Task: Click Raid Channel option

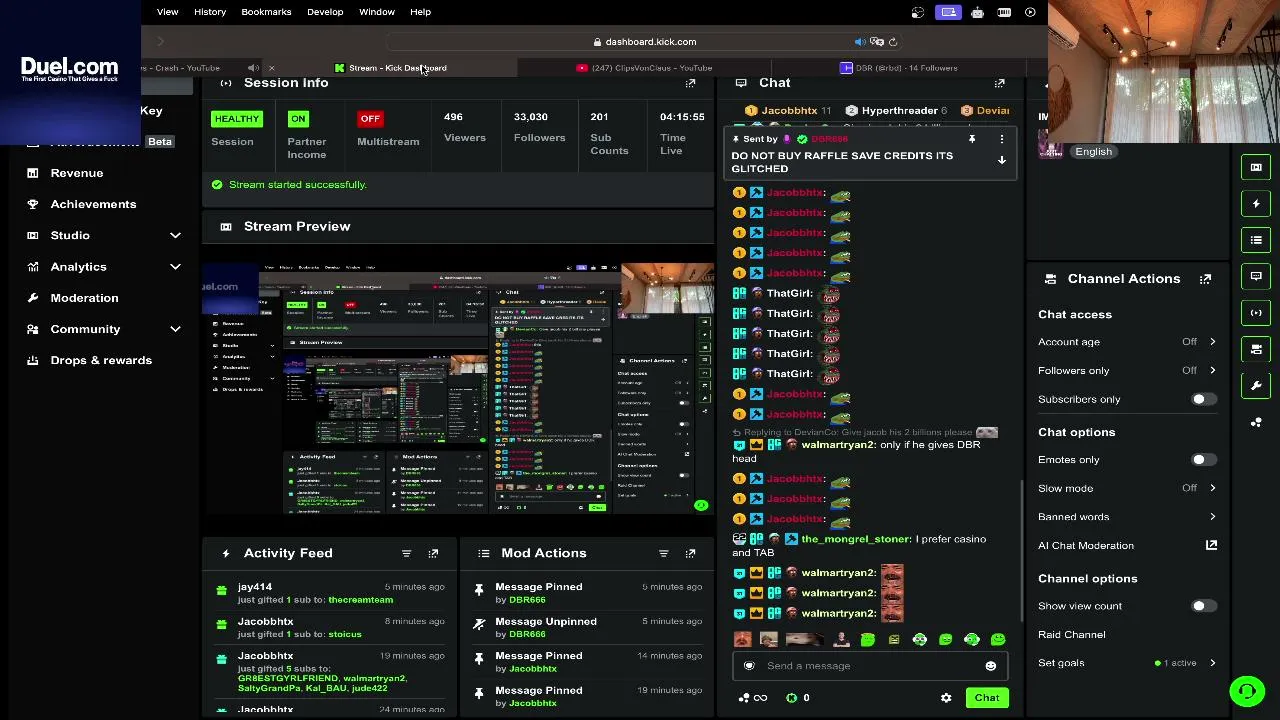Action: coord(1072,635)
